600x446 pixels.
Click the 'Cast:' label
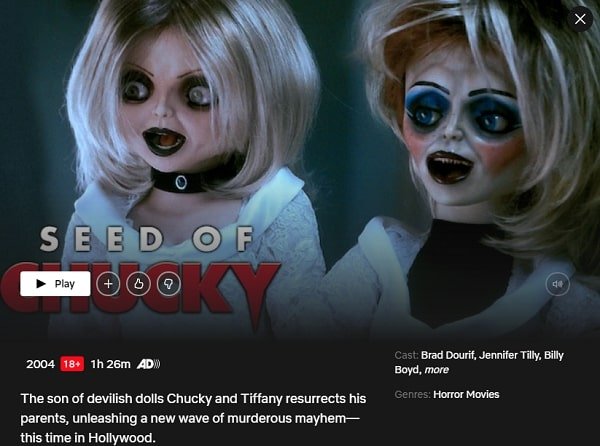pyautogui.click(x=406, y=355)
